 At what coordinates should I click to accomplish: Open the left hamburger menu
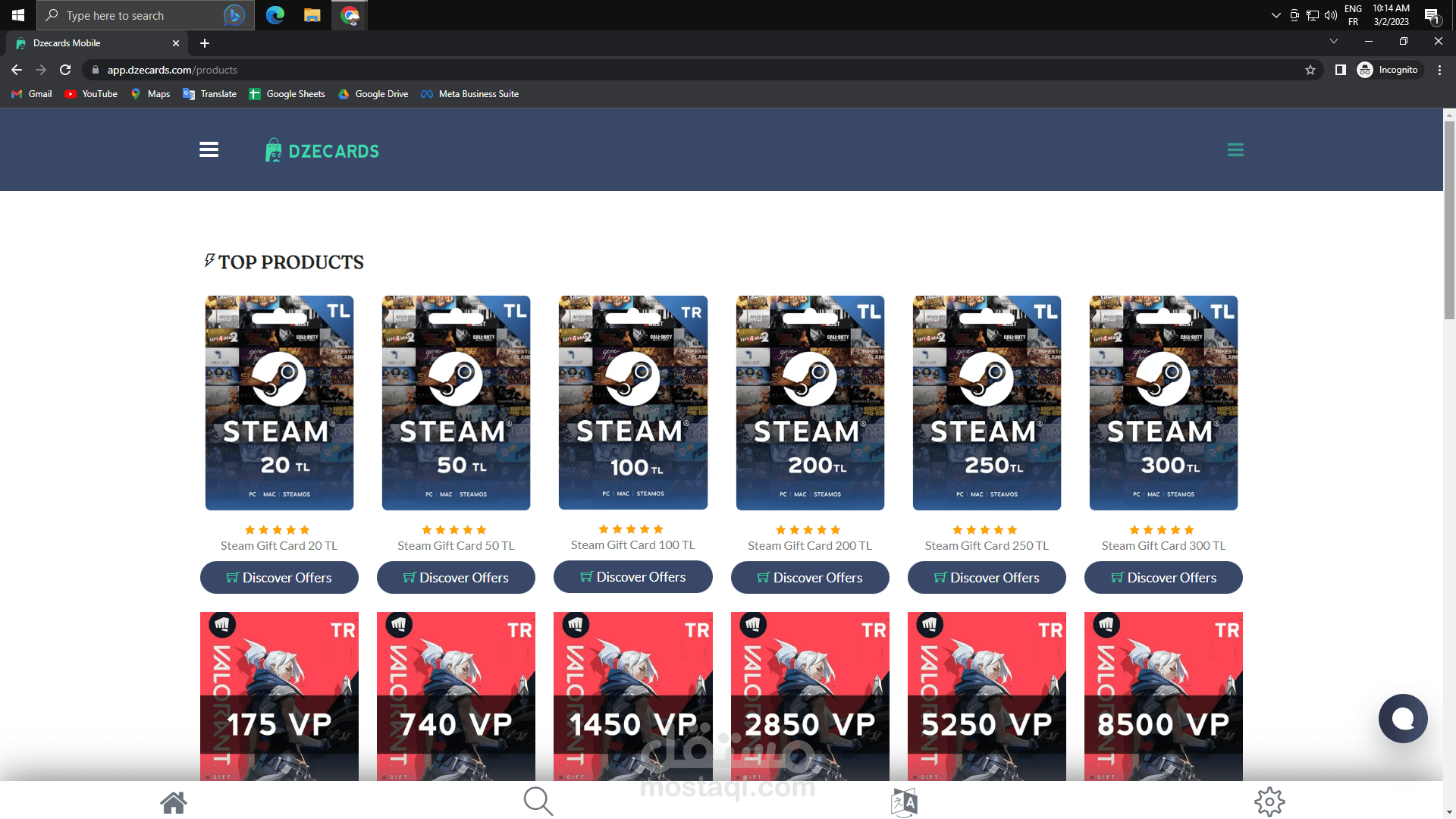pos(209,150)
